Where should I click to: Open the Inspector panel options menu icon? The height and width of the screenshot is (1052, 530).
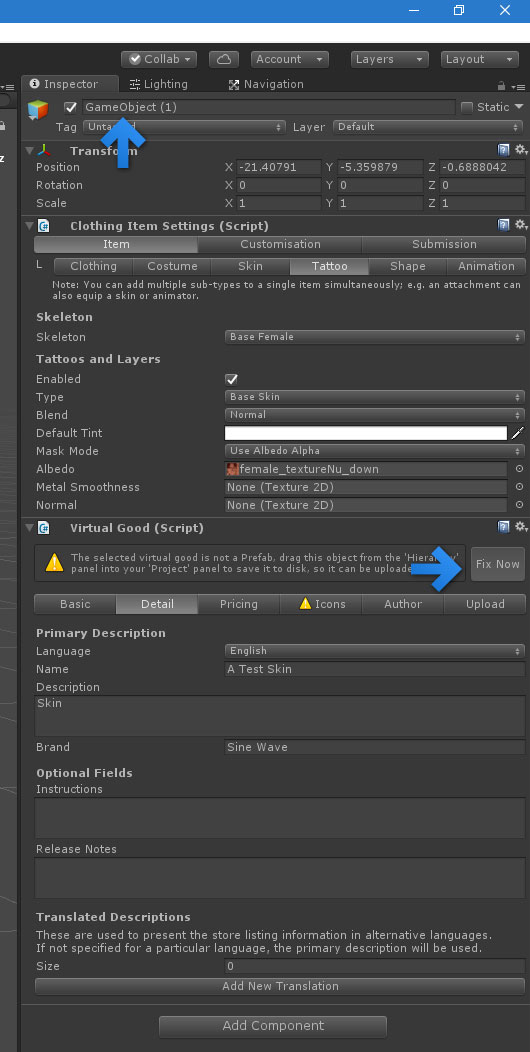point(518,86)
